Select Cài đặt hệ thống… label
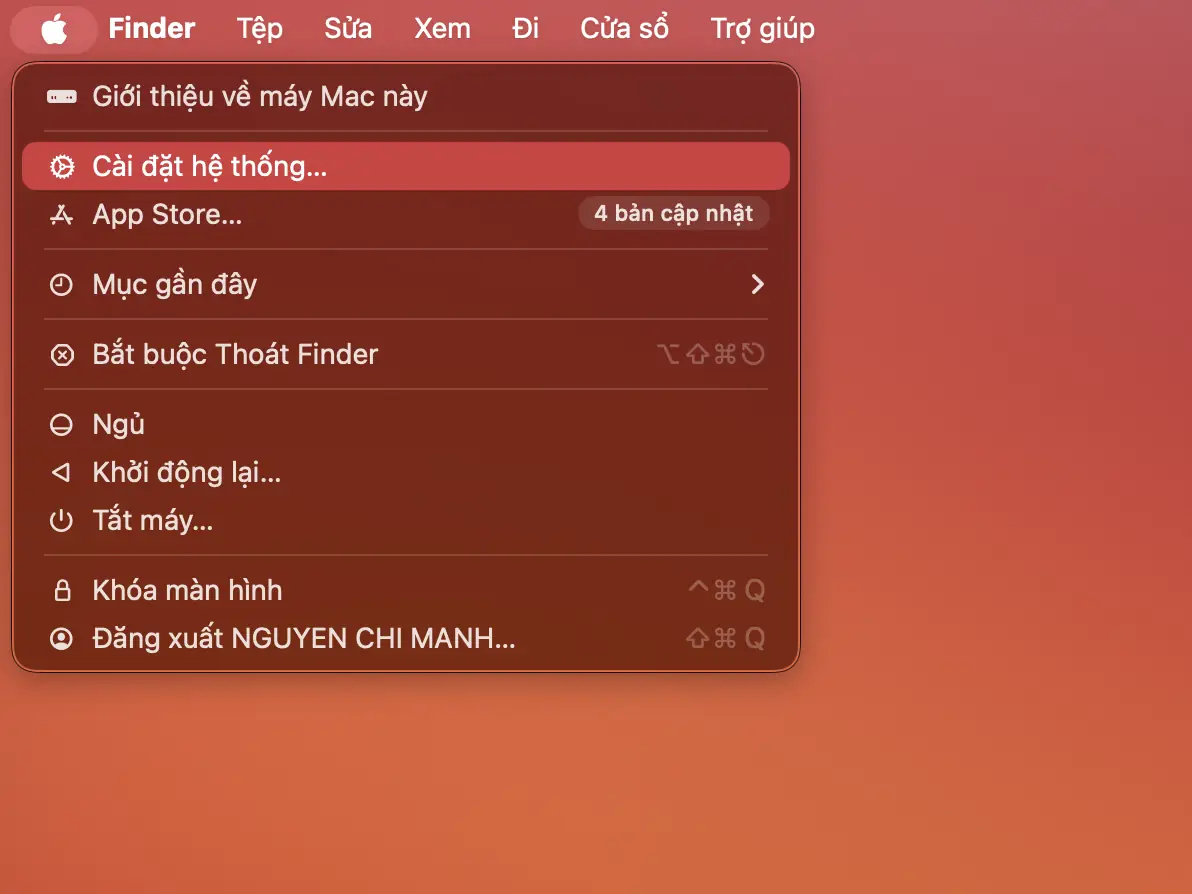The height and width of the screenshot is (894, 1192). [210, 166]
